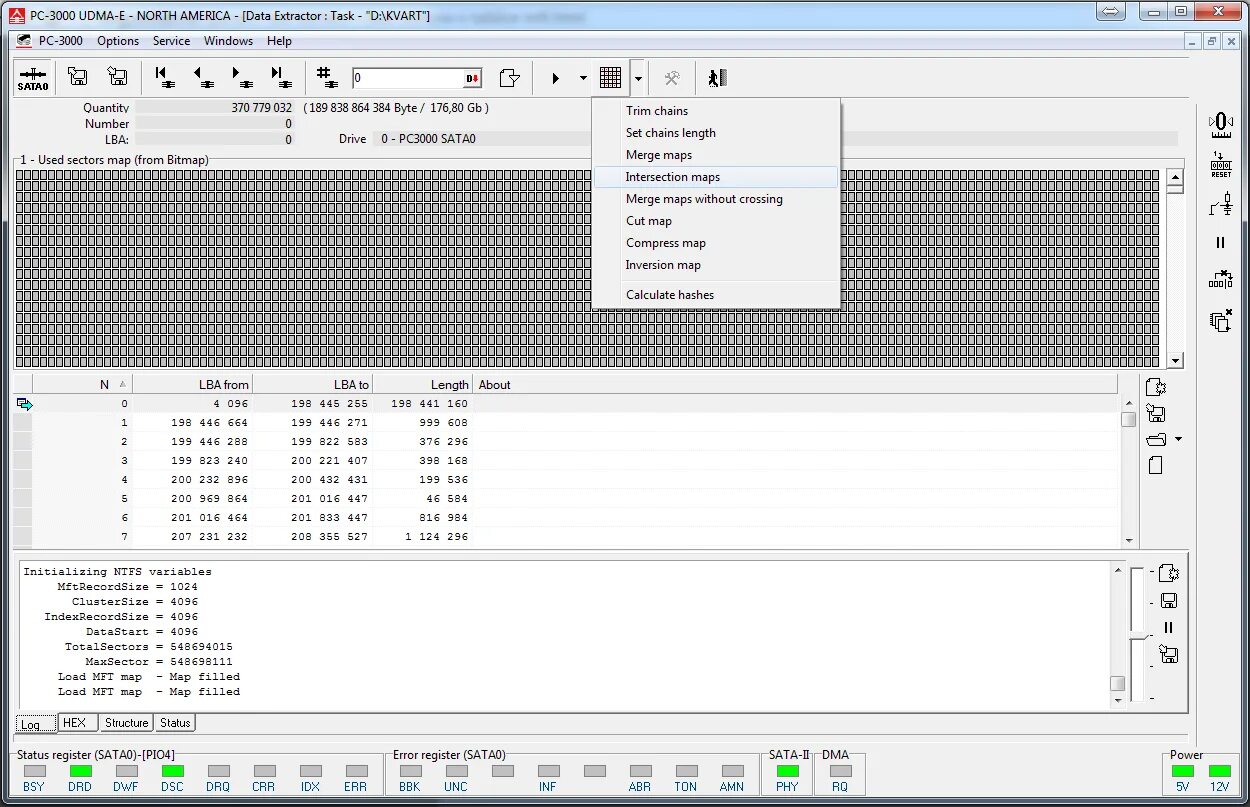Select chain row with length 376 296
Image resolution: width=1250 pixels, height=807 pixels.
(x=567, y=442)
